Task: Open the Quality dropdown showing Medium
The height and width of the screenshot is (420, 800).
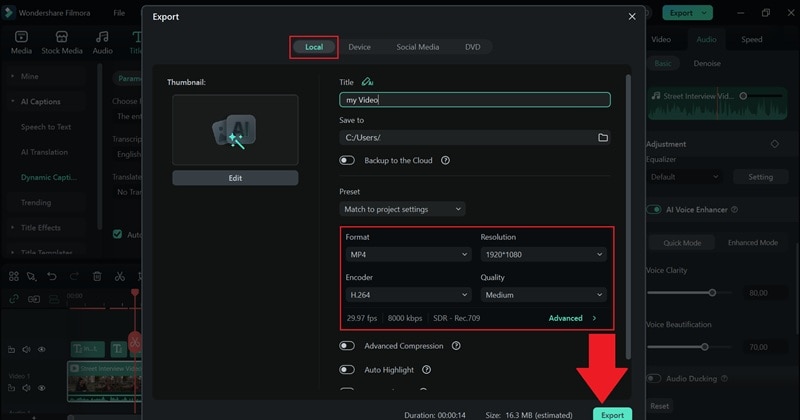Action: 543,294
